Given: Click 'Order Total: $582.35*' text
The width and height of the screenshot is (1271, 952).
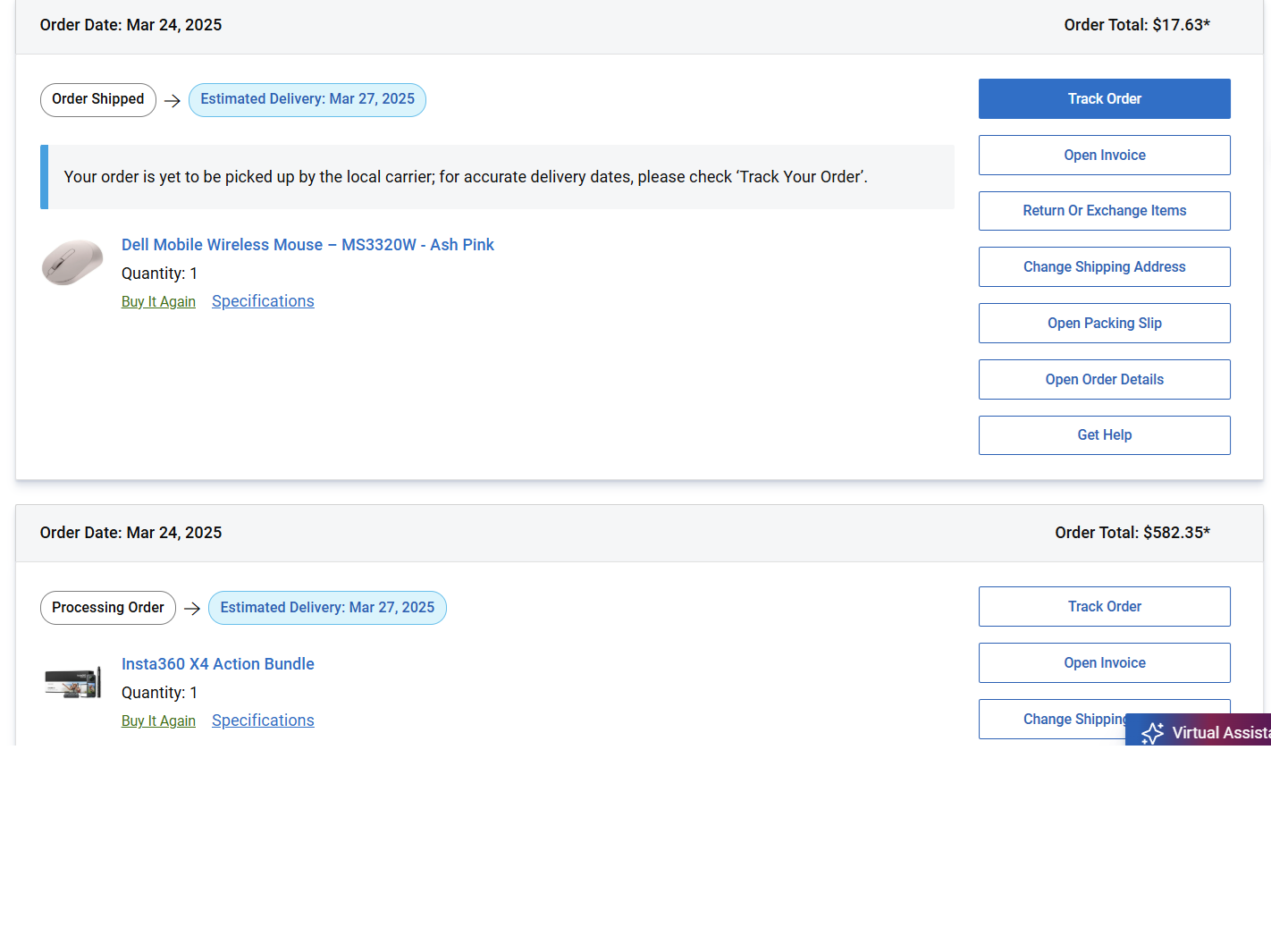Looking at the screenshot, I should click(1132, 533).
